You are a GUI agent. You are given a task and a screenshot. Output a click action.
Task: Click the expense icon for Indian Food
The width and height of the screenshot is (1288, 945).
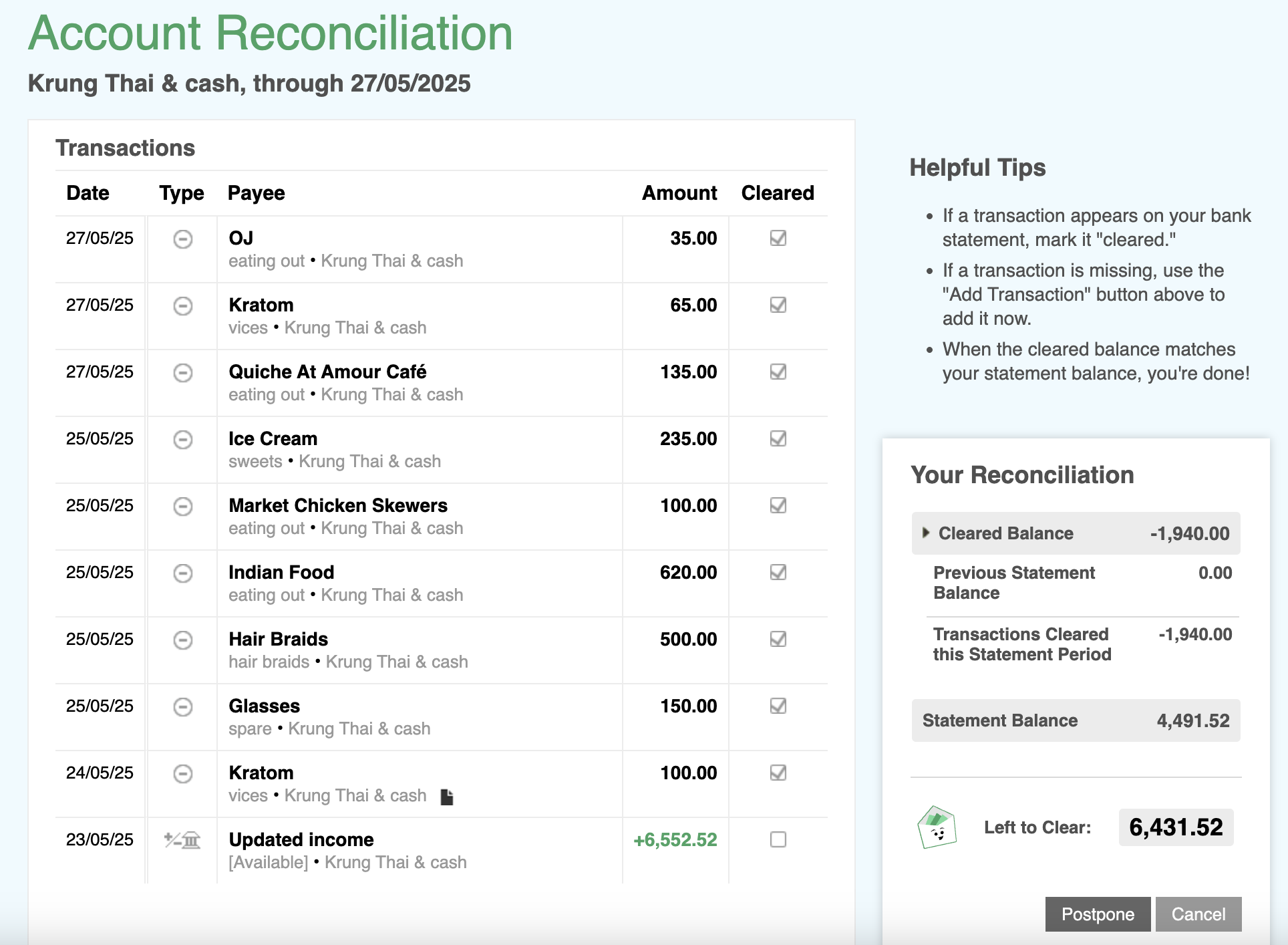pyautogui.click(x=182, y=573)
